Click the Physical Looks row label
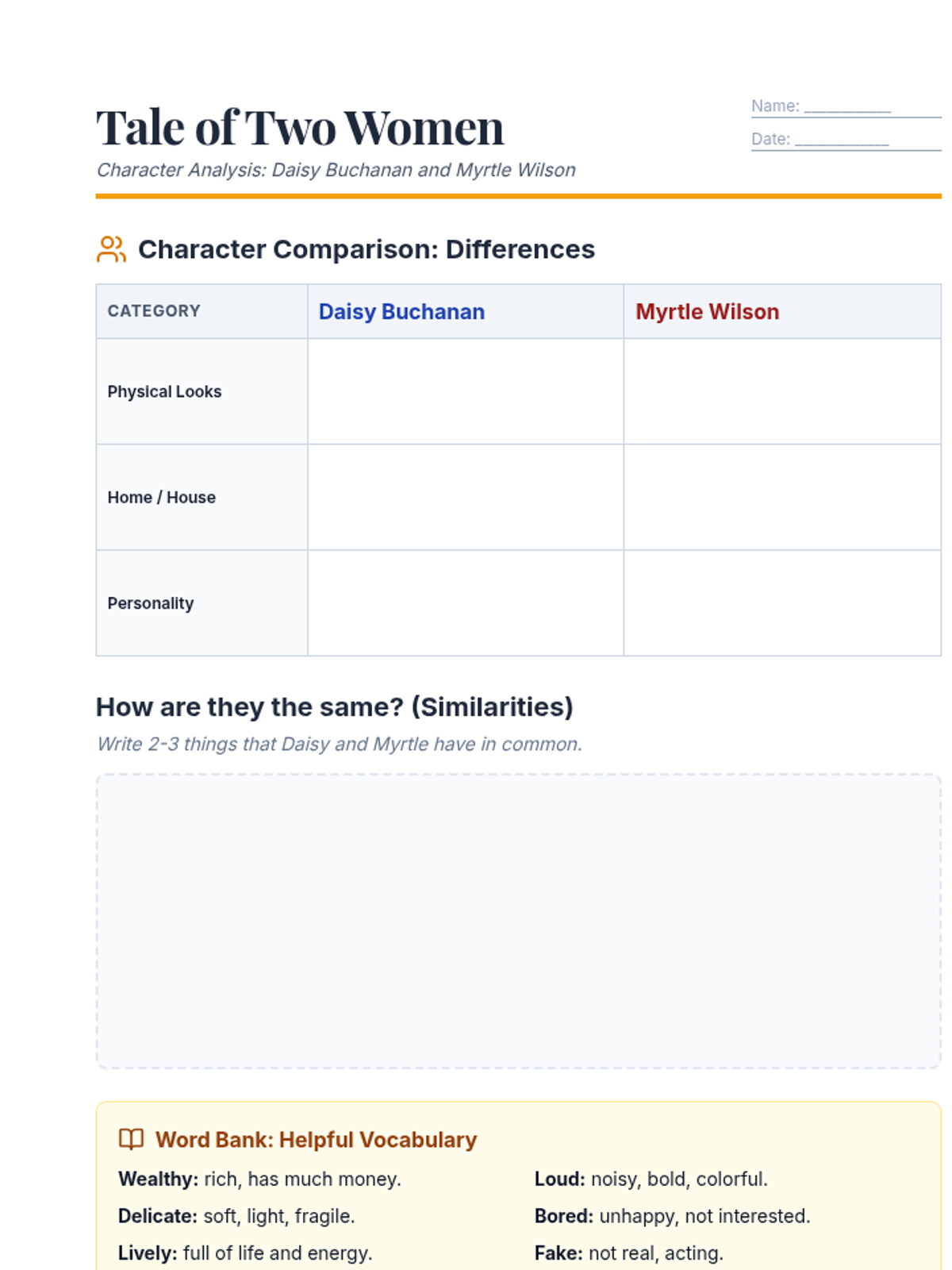Image resolution: width=952 pixels, height=1270 pixels. click(164, 392)
